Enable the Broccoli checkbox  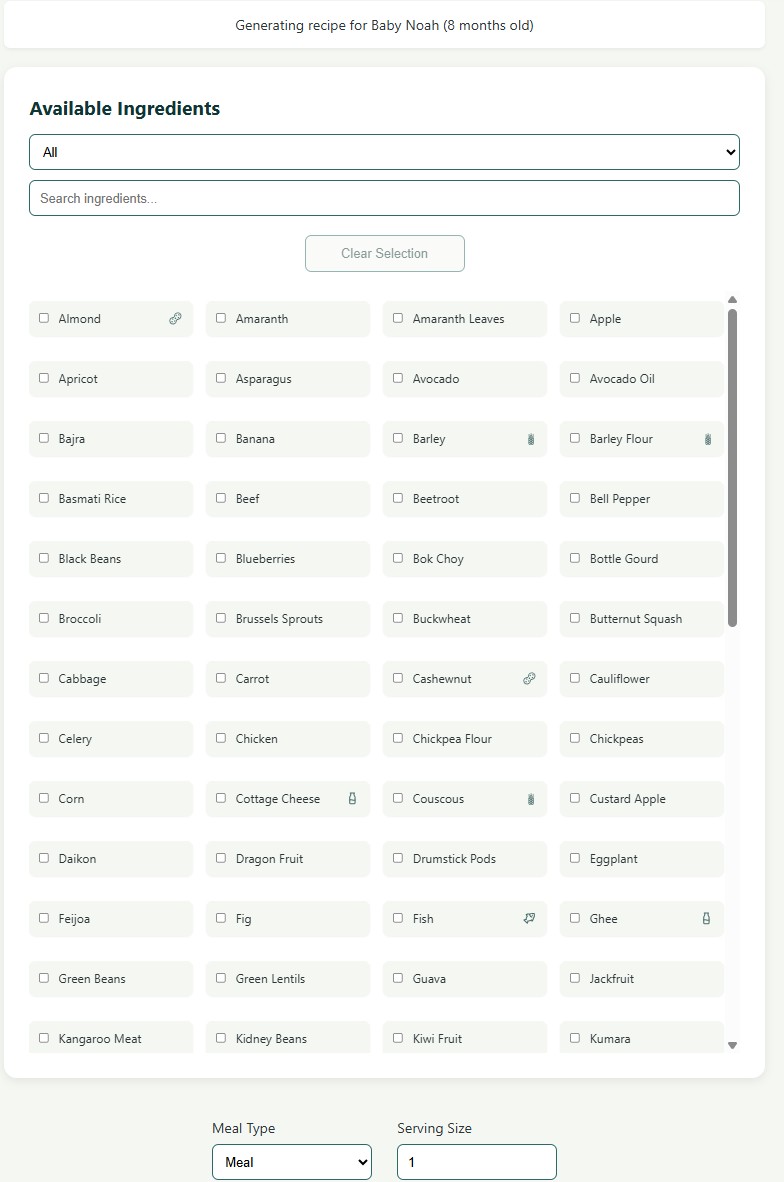point(44,618)
